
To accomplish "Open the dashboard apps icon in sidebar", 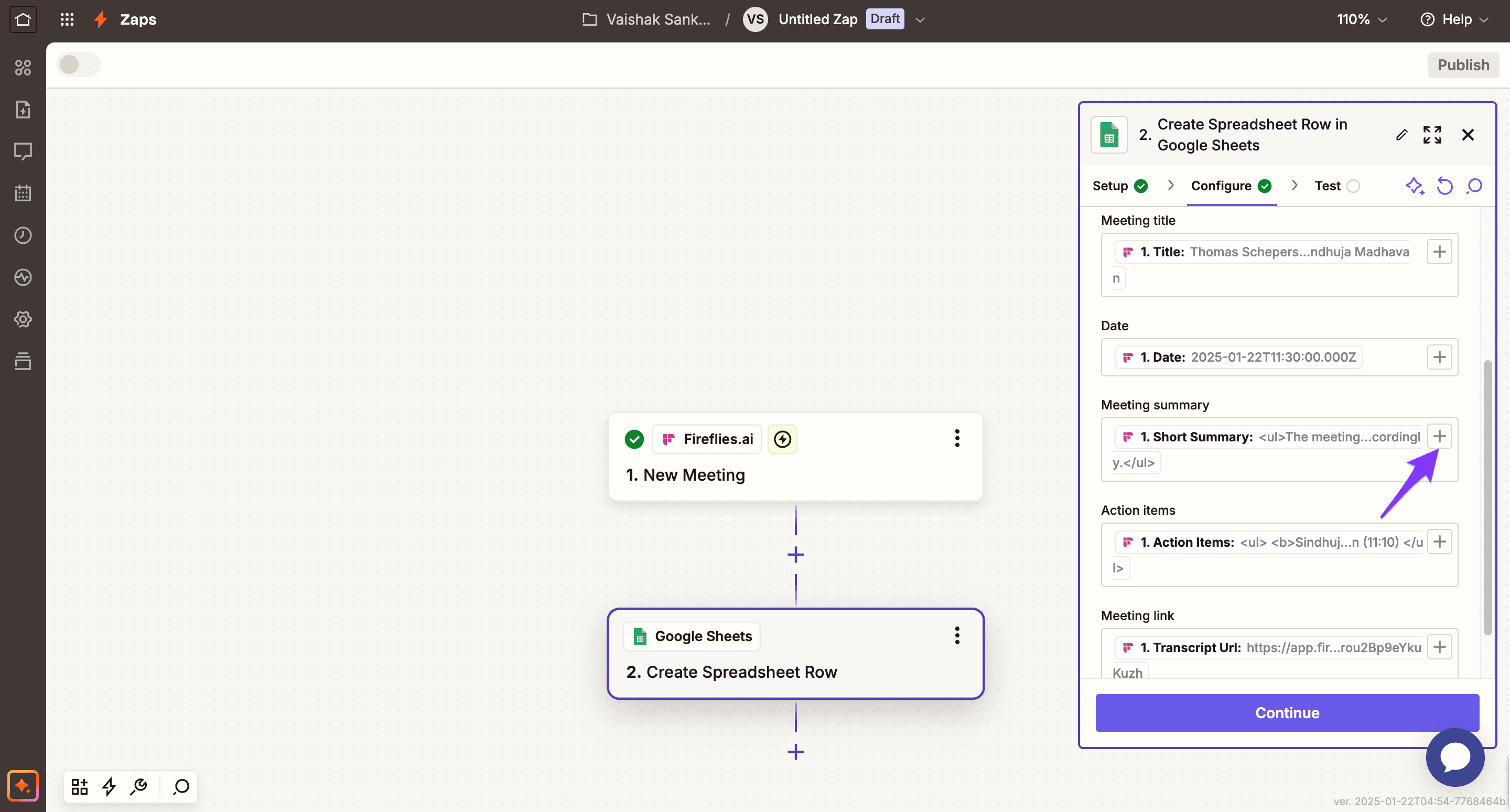I will tap(23, 68).
